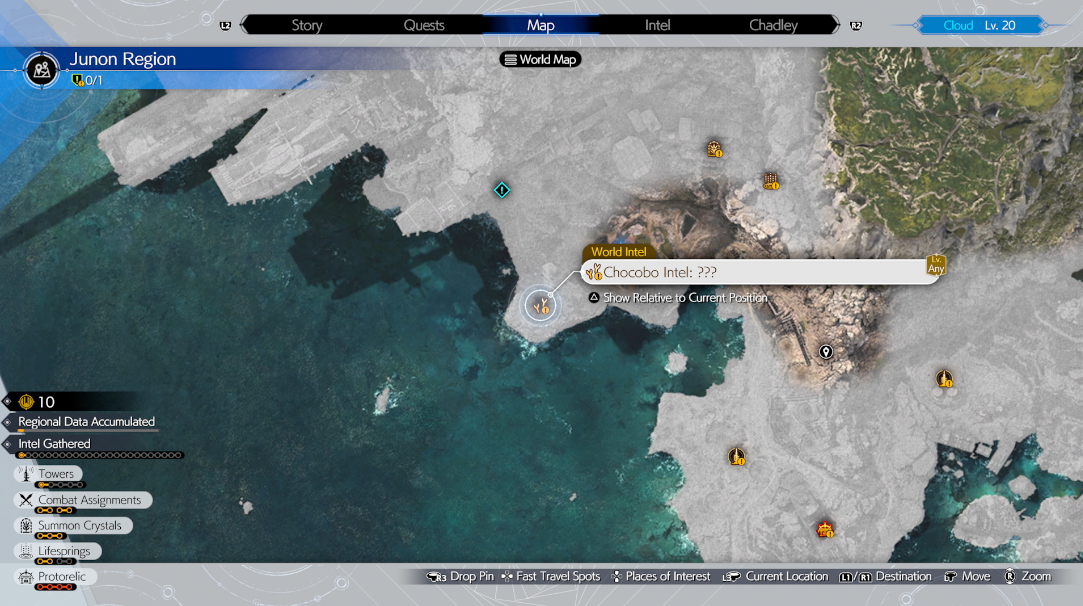Click the 0/1 region counter
The height and width of the screenshot is (606, 1083).
click(87, 80)
